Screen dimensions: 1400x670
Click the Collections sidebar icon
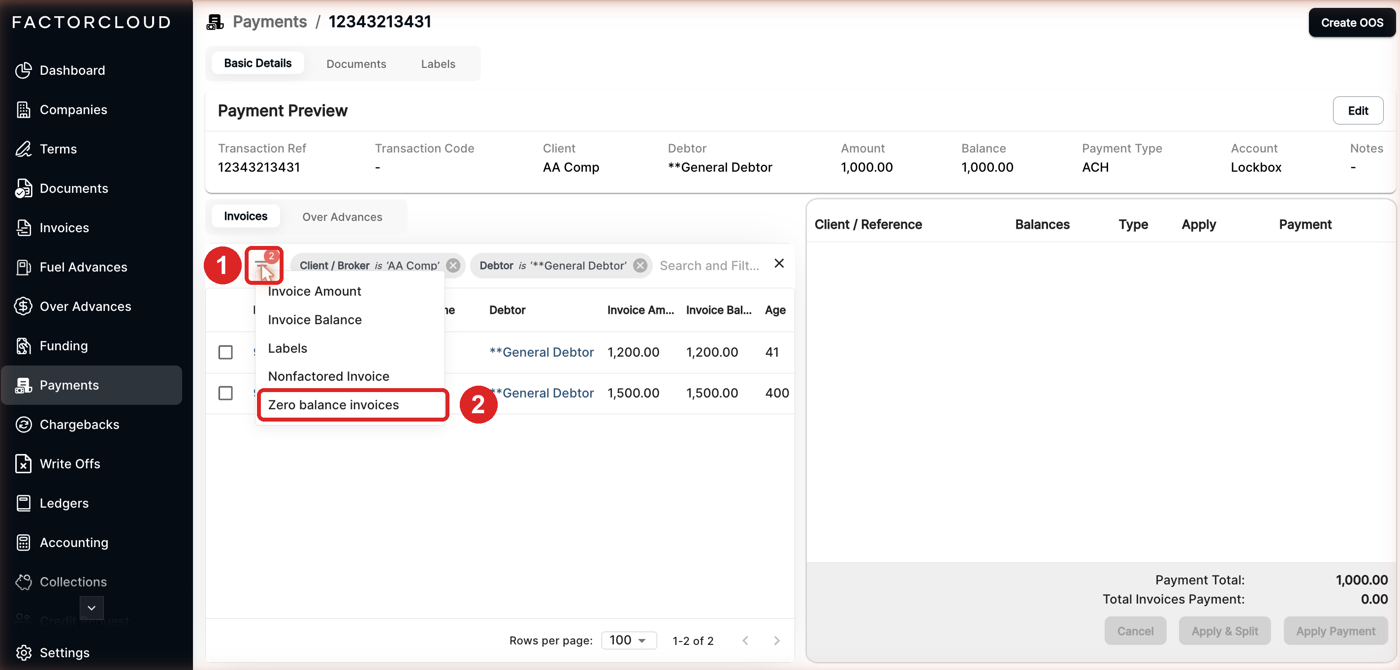pos(23,582)
